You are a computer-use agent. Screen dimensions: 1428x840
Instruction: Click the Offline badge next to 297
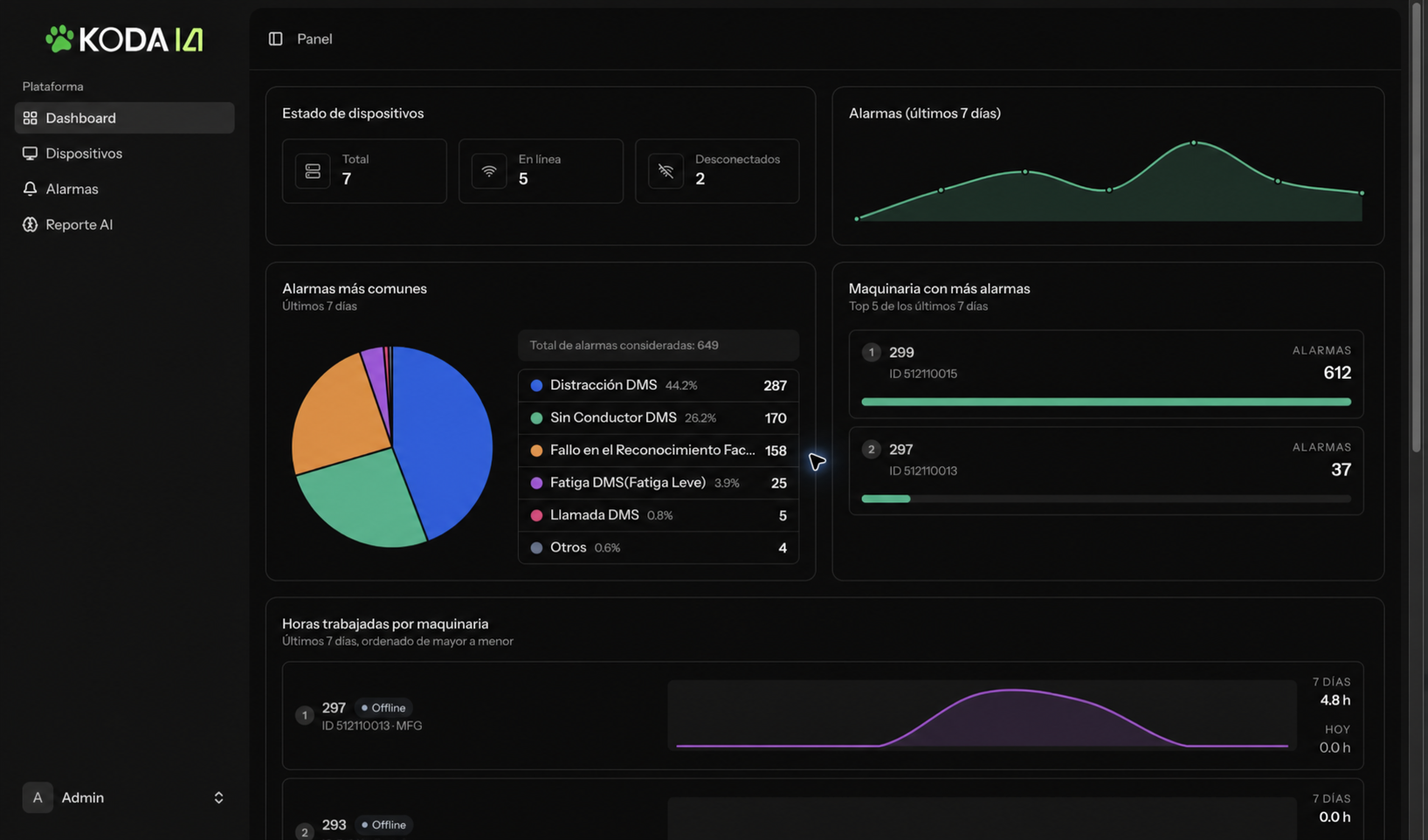383,708
